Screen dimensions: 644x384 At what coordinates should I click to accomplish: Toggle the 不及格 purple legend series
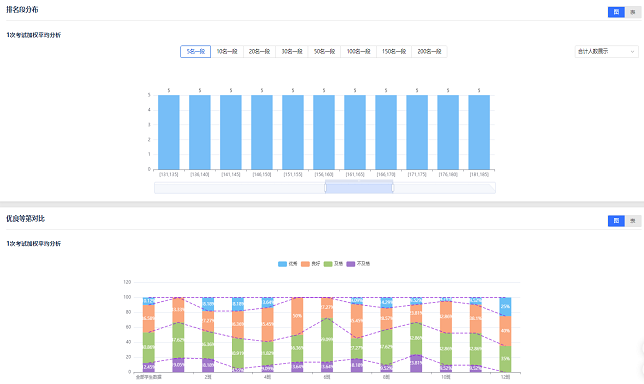tap(358, 264)
